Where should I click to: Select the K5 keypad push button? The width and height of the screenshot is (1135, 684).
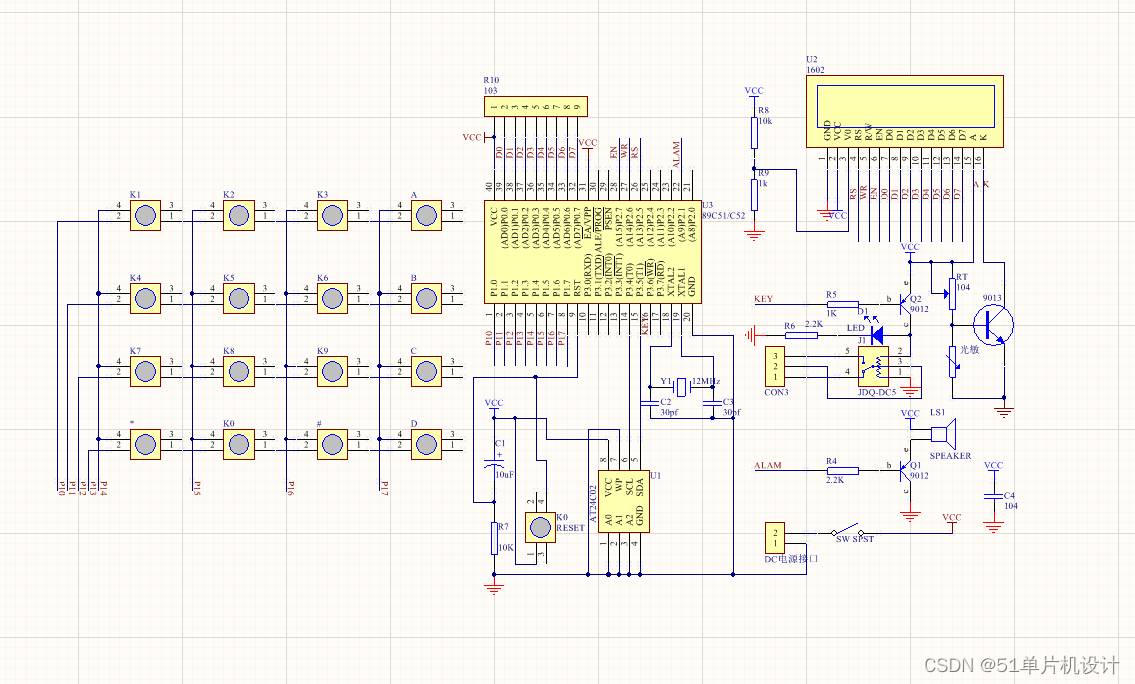[239, 298]
